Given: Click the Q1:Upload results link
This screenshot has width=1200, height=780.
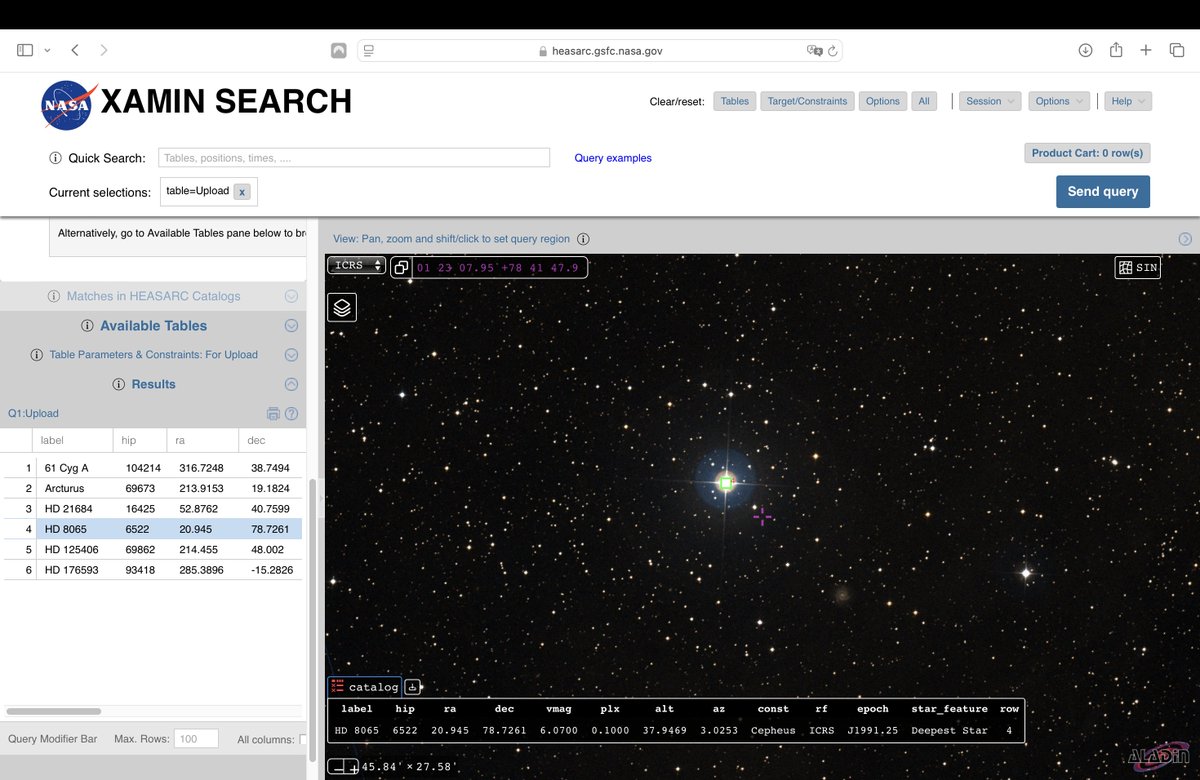Looking at the screenshot, I should pyautogui.click(x=33, y=414).
